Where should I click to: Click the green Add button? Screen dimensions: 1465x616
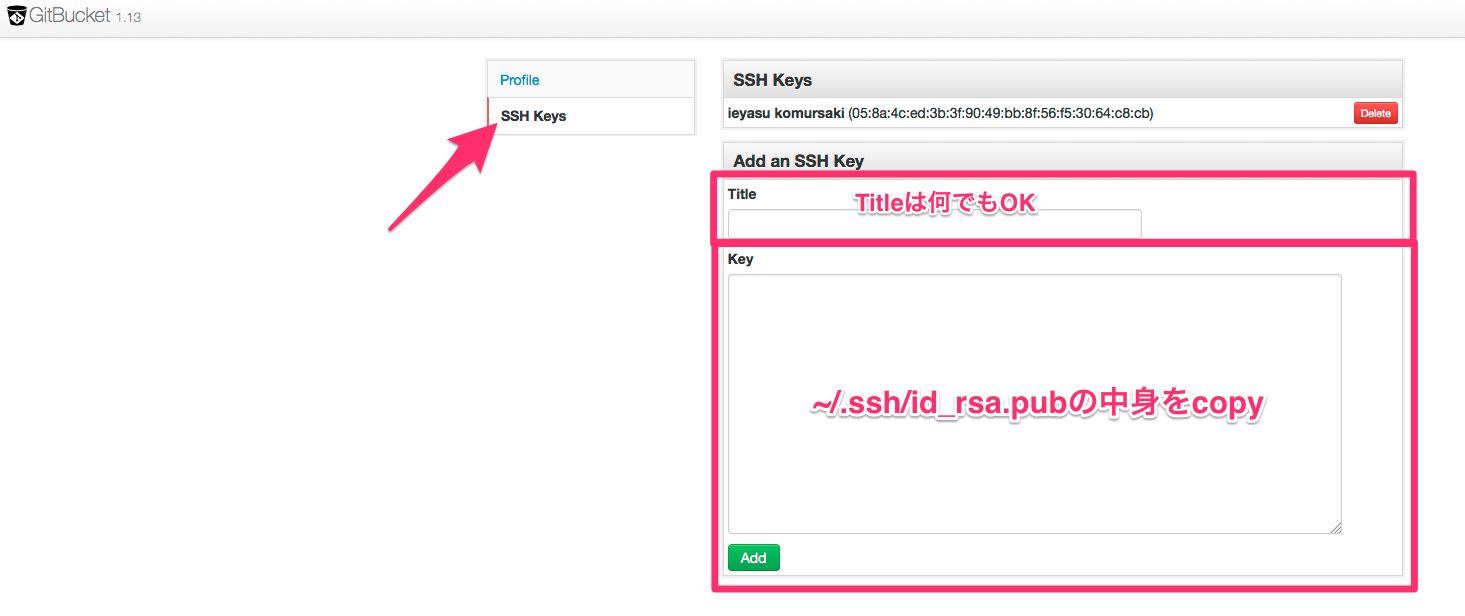(x=753, y=557)
